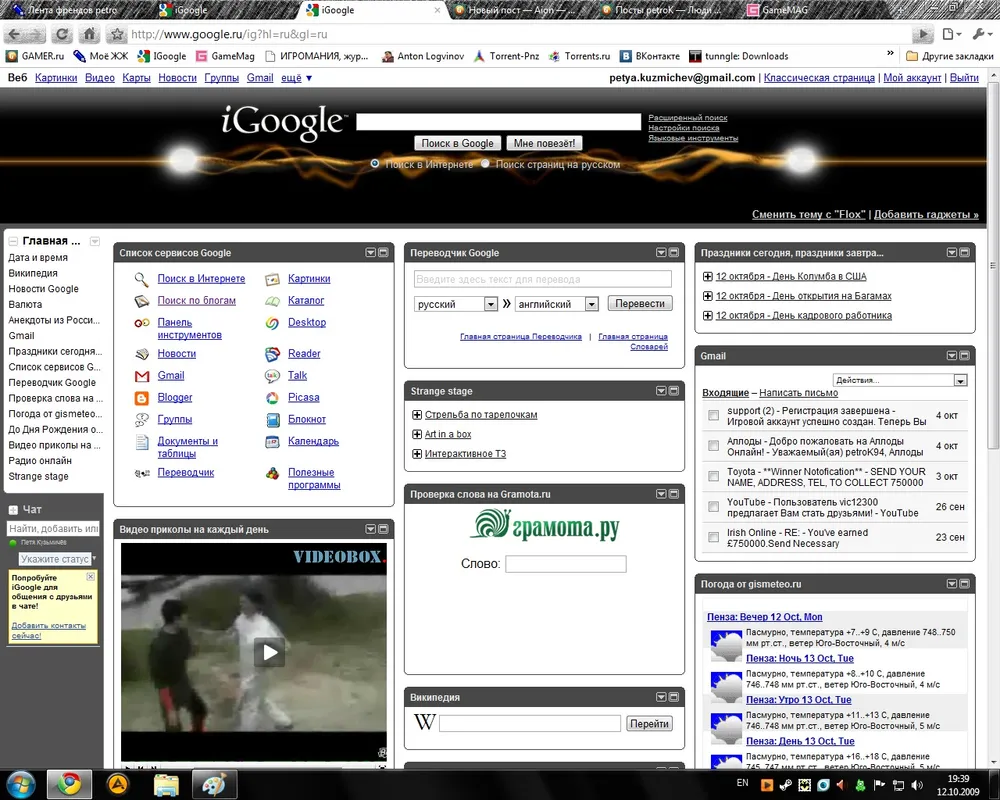Image resolution: width=1000 pixels, height=800 pixels.
Task: Focus the translator text input box
Action: 543,279
